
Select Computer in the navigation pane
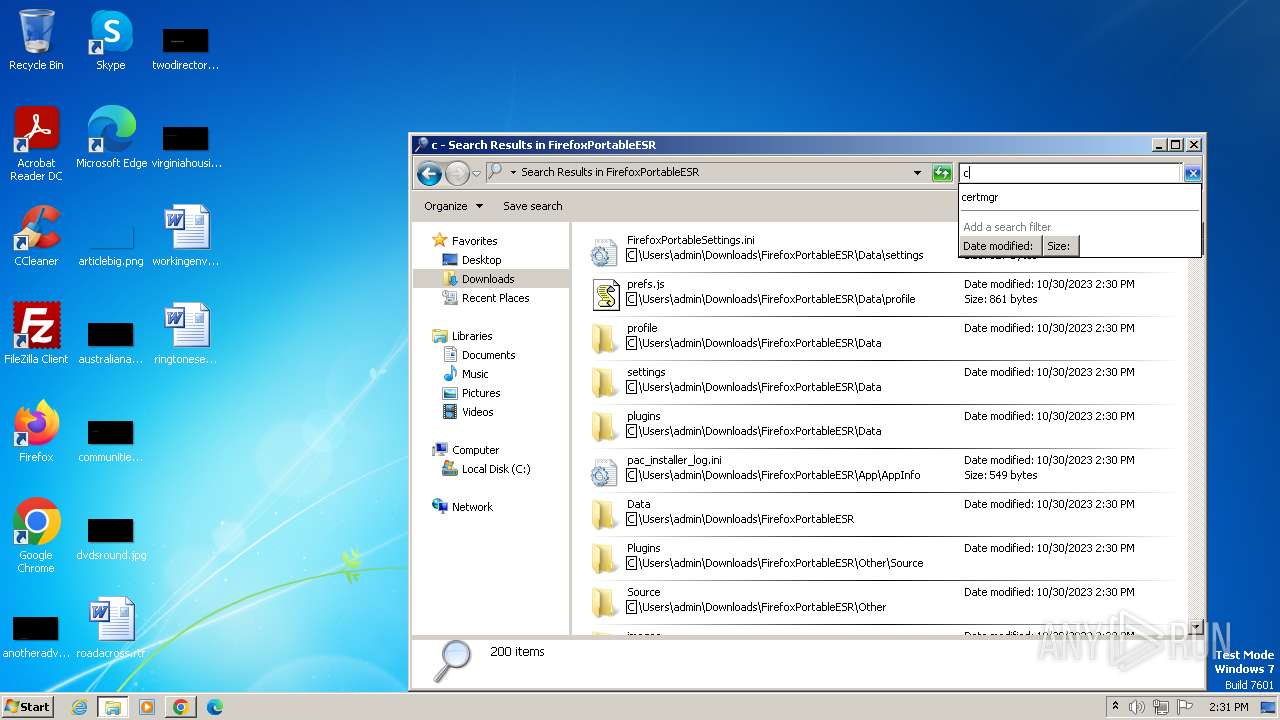pyautogui.click(x=475, y=450)
